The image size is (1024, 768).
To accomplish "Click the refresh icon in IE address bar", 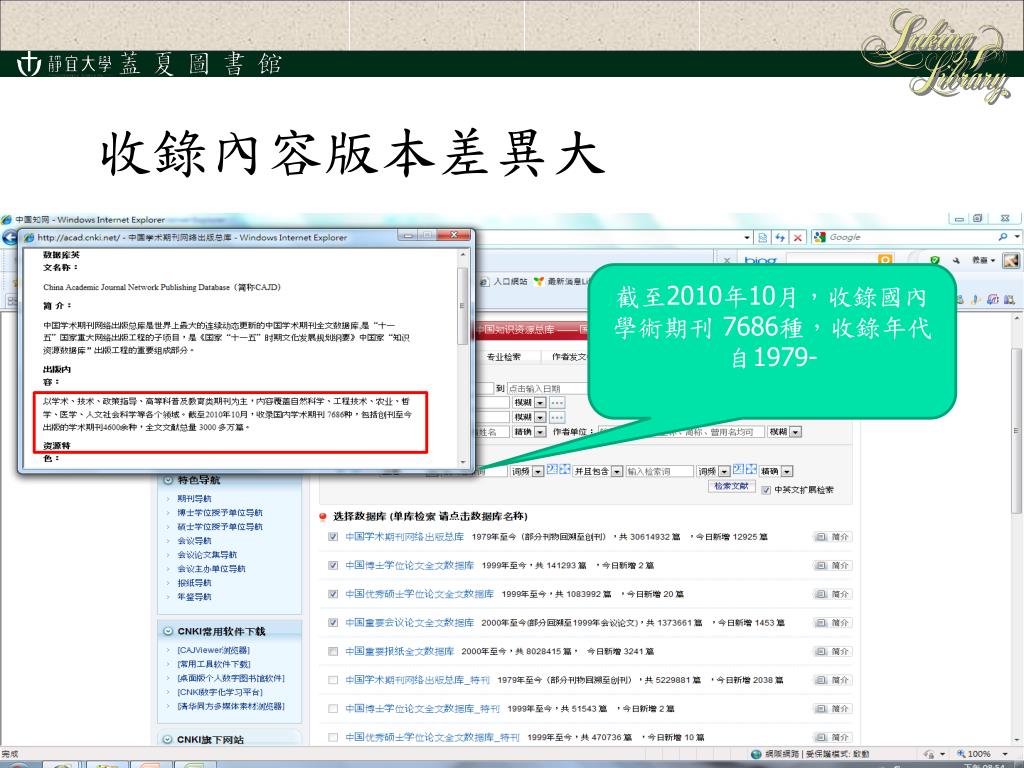I will pos(780,238).
